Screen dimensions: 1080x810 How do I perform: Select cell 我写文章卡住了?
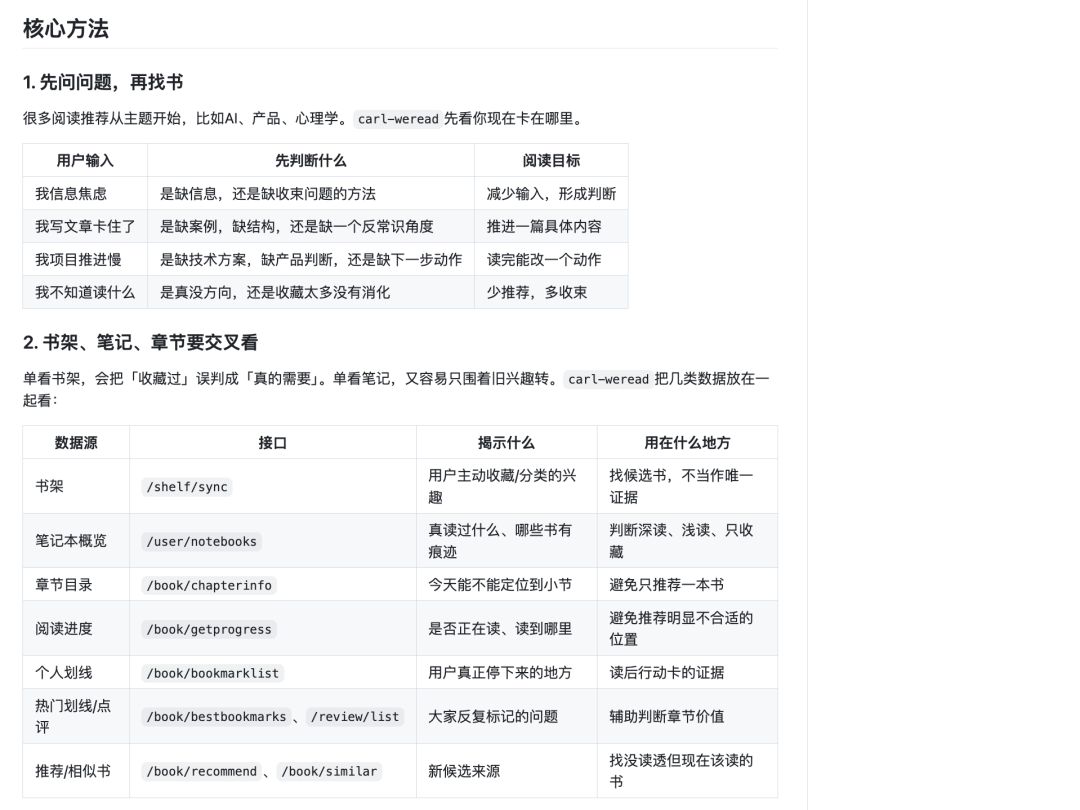coord(85,227)
